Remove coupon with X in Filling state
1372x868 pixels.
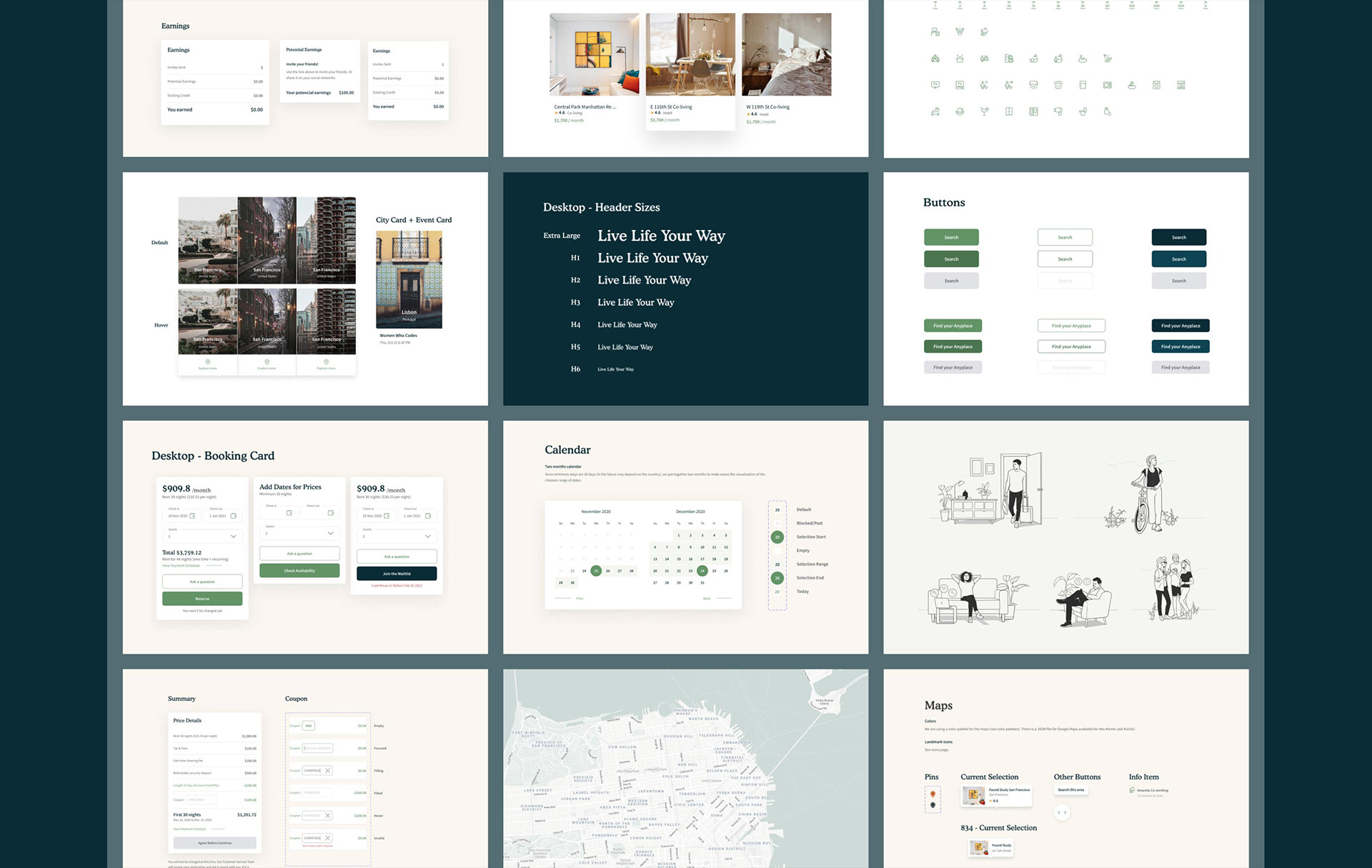[328, 770]
